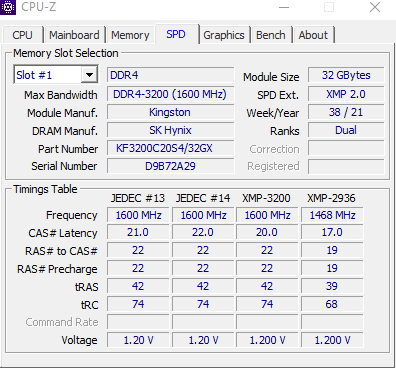This screenshot has width=396, height=368.
Task: Click the empty Registered field
Action: click(x=346, y=166)
